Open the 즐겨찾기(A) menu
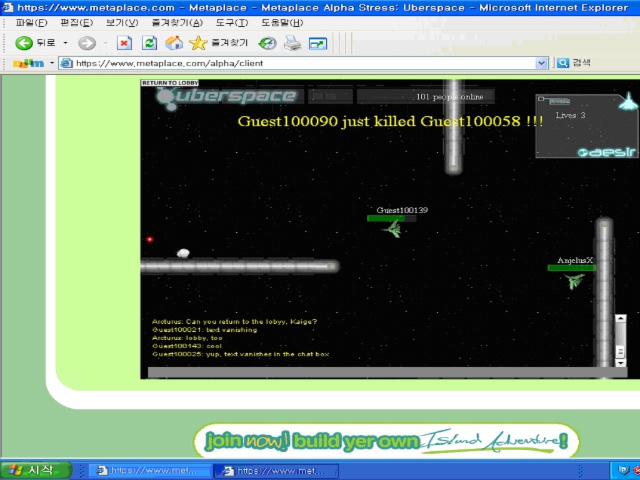The width and height of the screenshot is (640, 480). [177, 23]
